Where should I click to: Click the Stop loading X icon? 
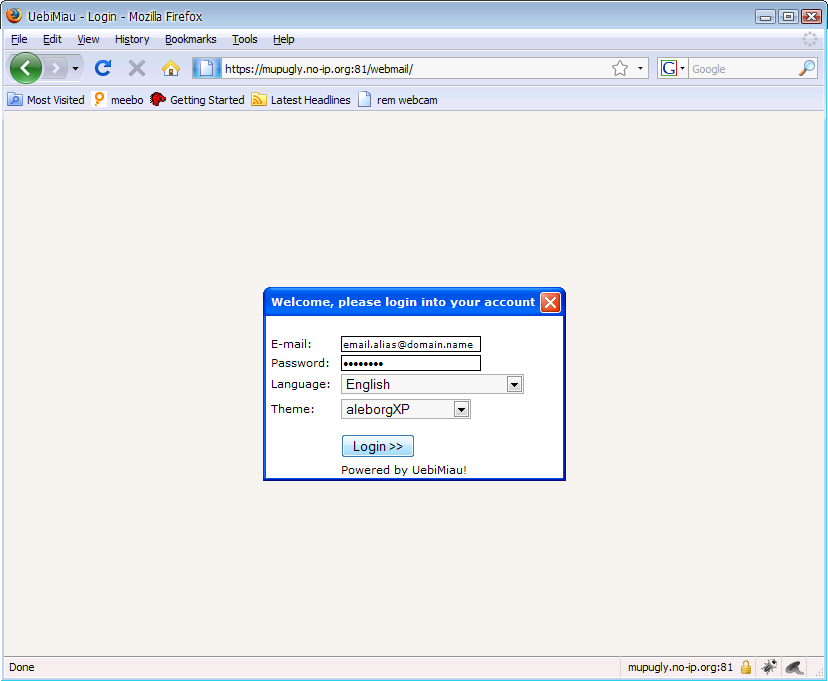(x=137, y=68)
